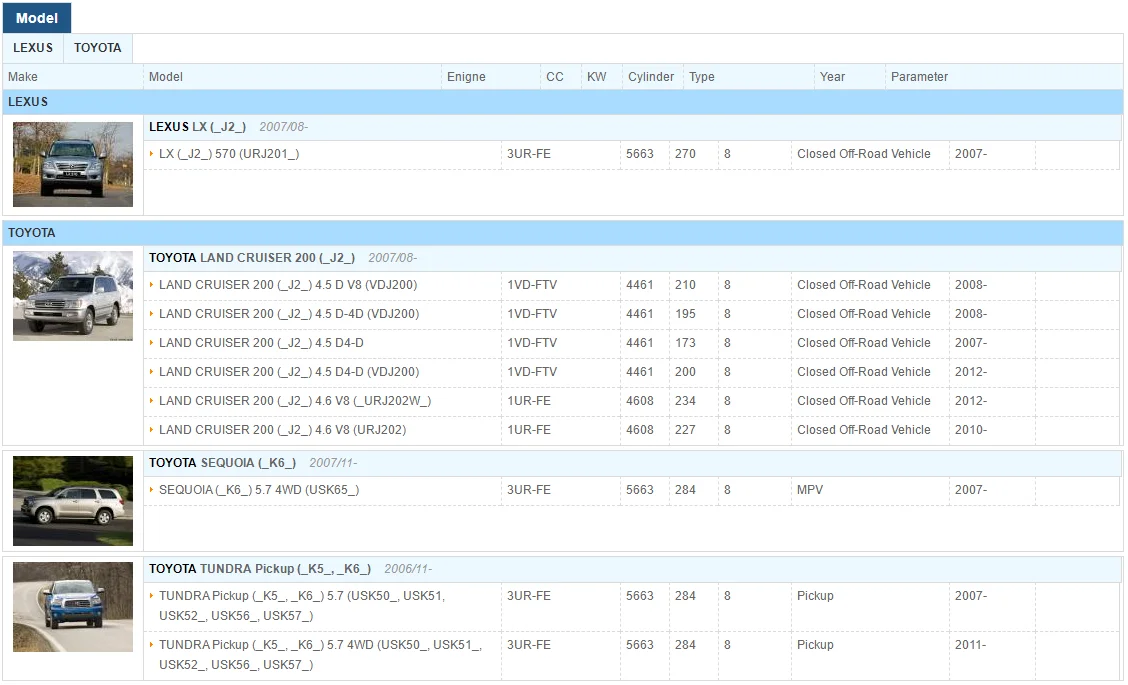This screenshot has width=1128, height=685.
Task: Select the TOYOTA make tab
Action: 98,48
